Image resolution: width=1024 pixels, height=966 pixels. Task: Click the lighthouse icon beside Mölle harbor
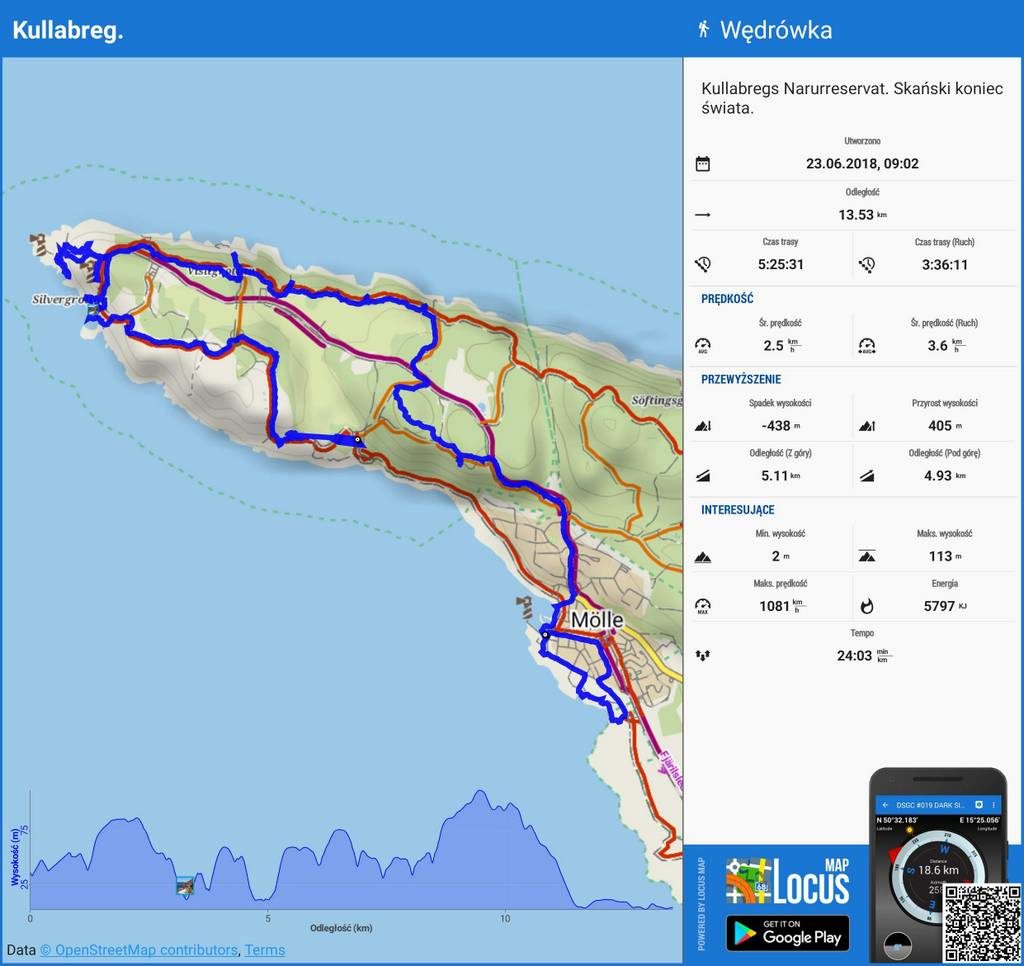pyautogui.click(x=524, y=607)
